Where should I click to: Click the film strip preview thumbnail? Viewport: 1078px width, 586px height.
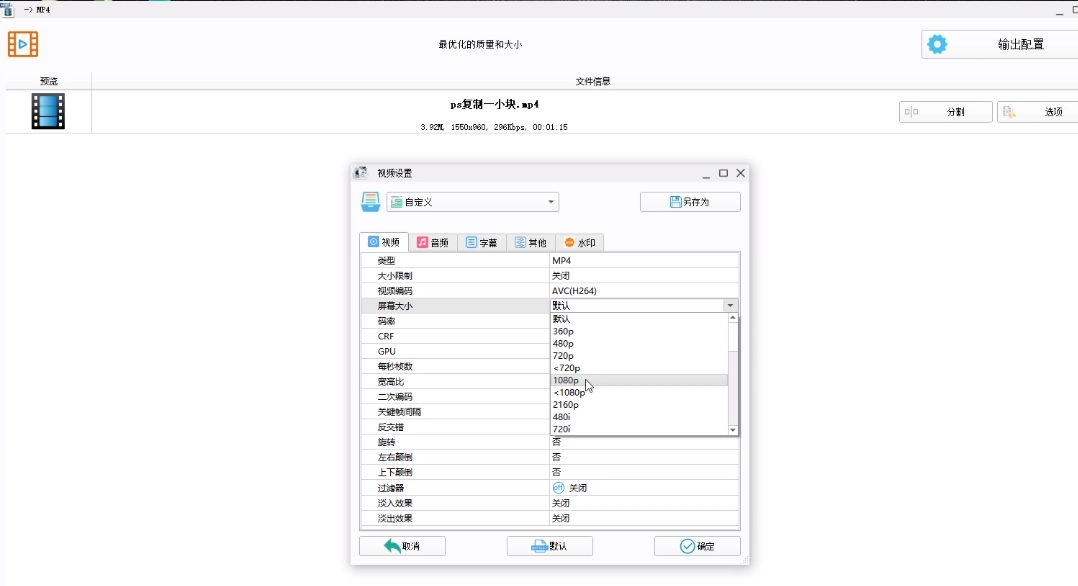(48, 111)
